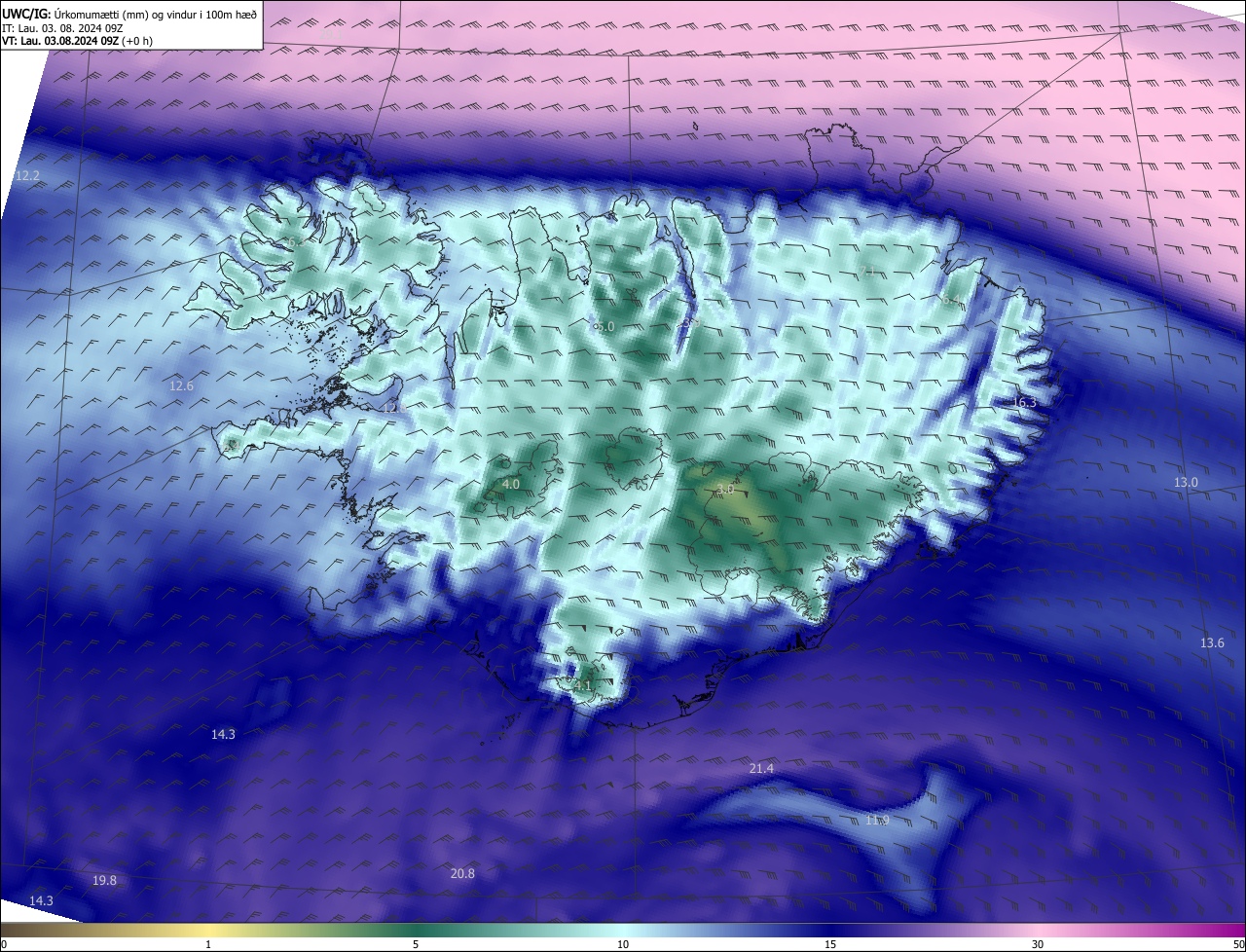Click the 3.0 value label

(725, 490)
